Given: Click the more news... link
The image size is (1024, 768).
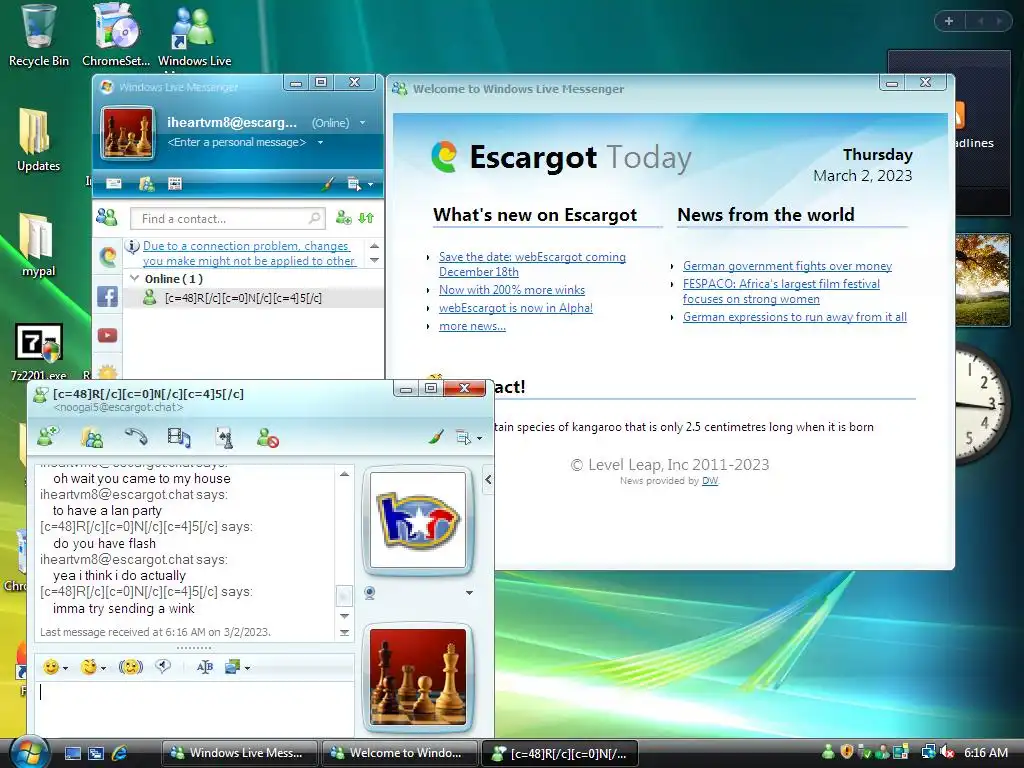Looking at the screenshot, I should [472, 327].
